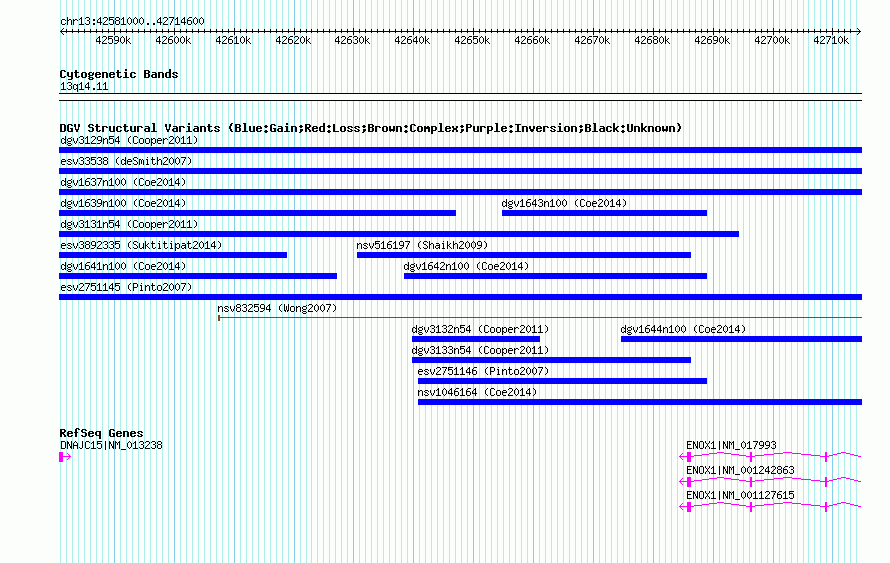Click the 42620k ruler tick label
The image size is (890, 563).
coord(293,40)
